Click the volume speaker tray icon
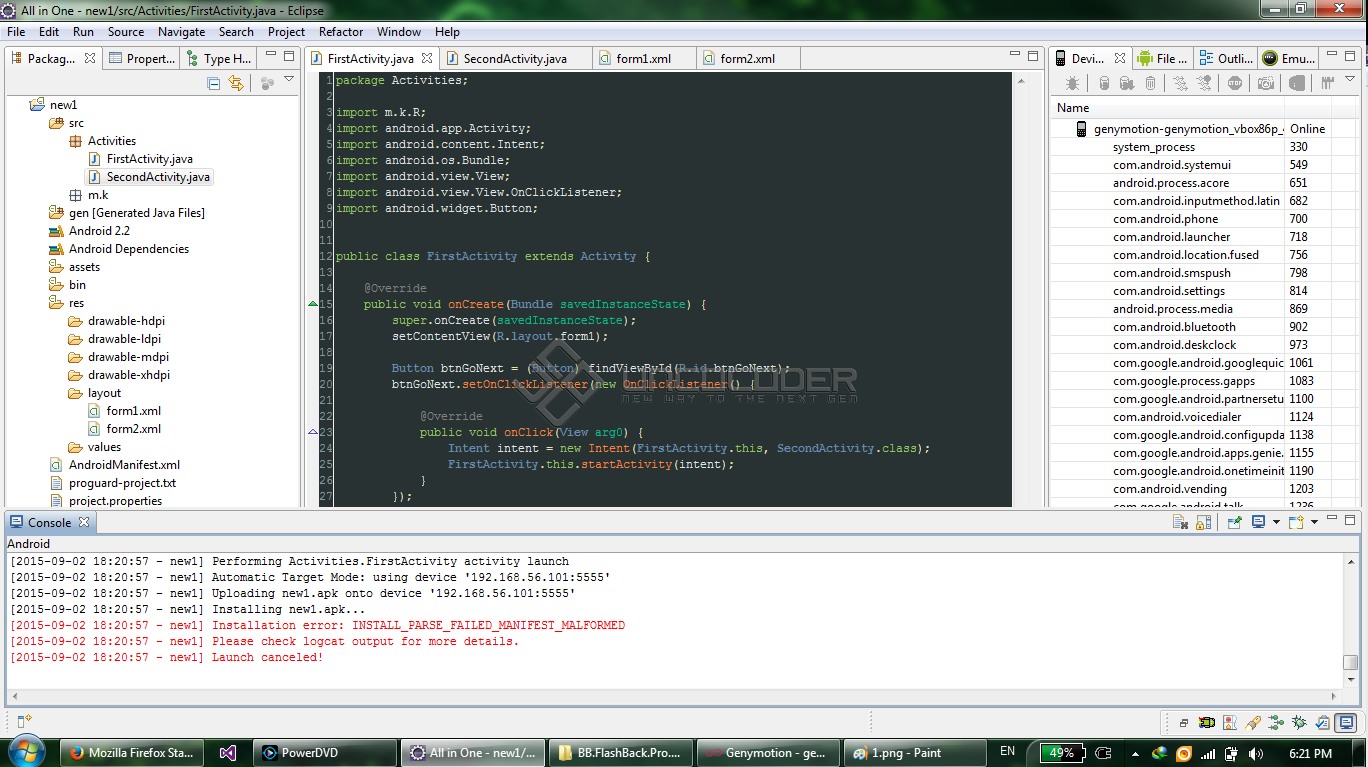The height and width of the screenshot is (767, 1368). click(1255, 753)
